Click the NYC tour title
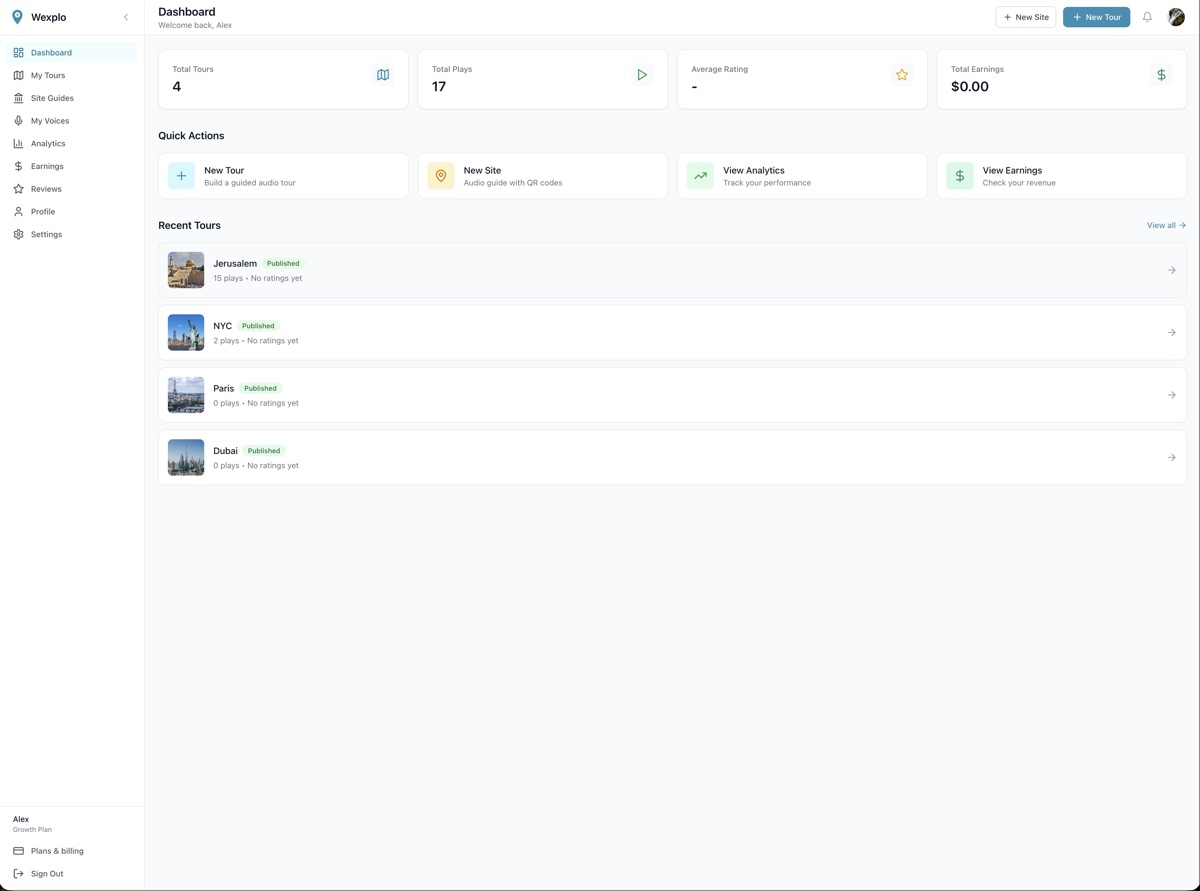 point(222,326)
